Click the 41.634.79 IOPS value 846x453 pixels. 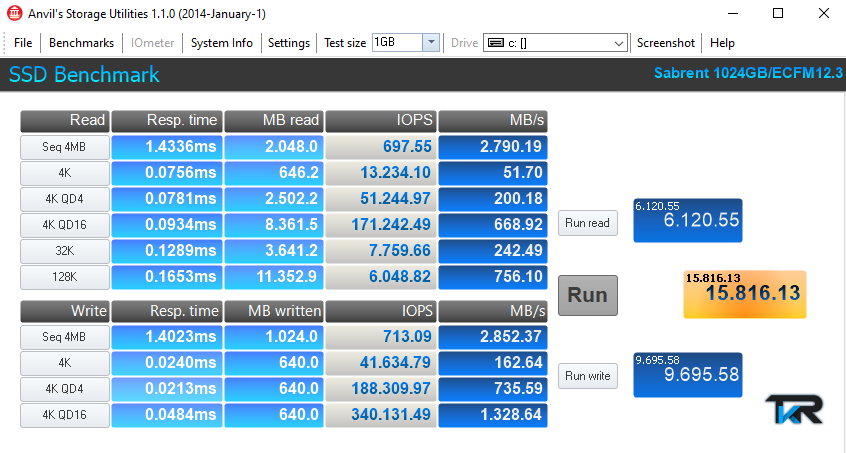coord(380,363)
